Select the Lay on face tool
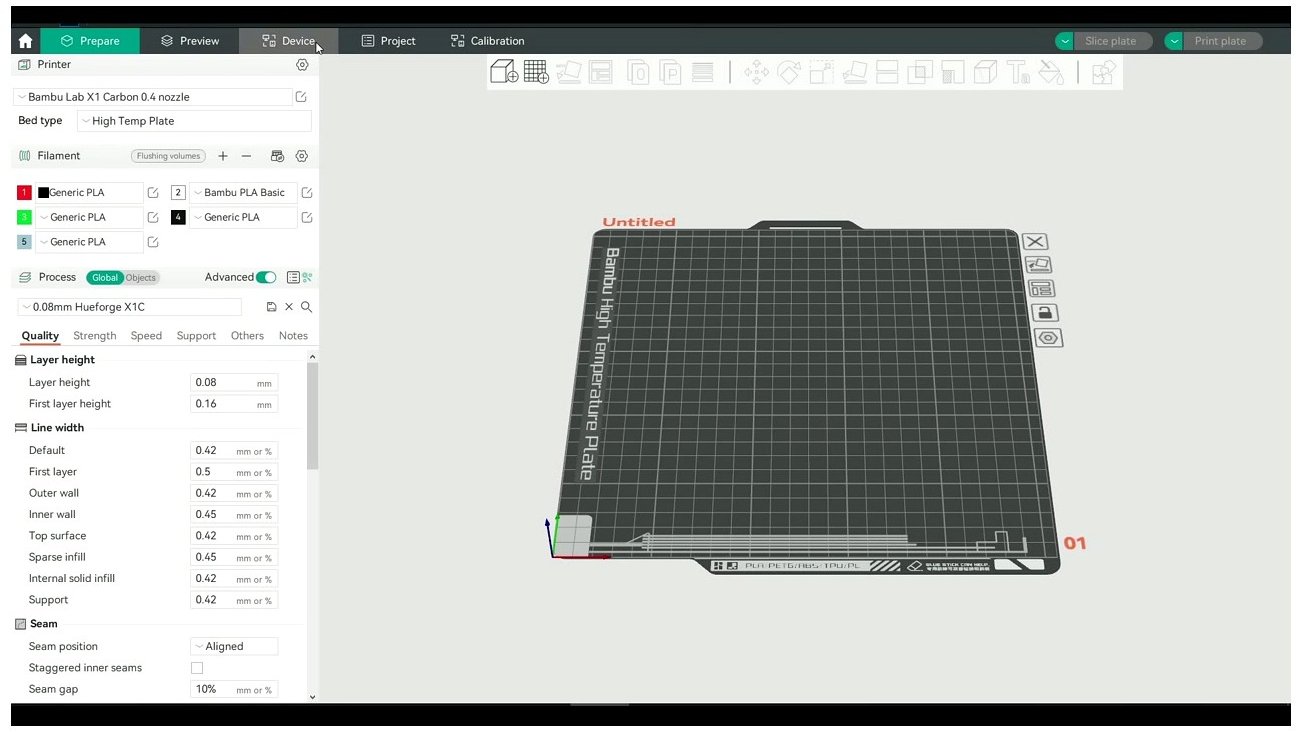 point(855,72)
